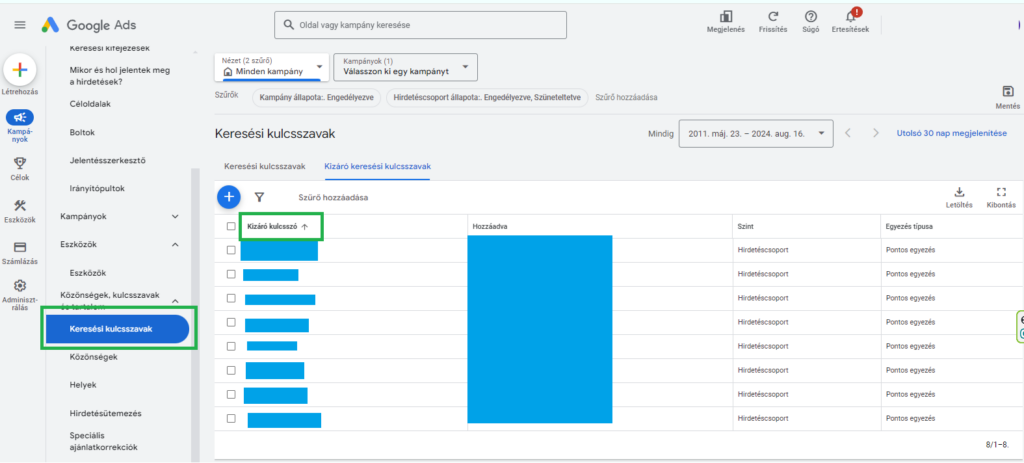This screenshot has height=463, width=1024.
Task: Click Utolsó 30 nap megjelenítése link
Action: click(951, 133)
